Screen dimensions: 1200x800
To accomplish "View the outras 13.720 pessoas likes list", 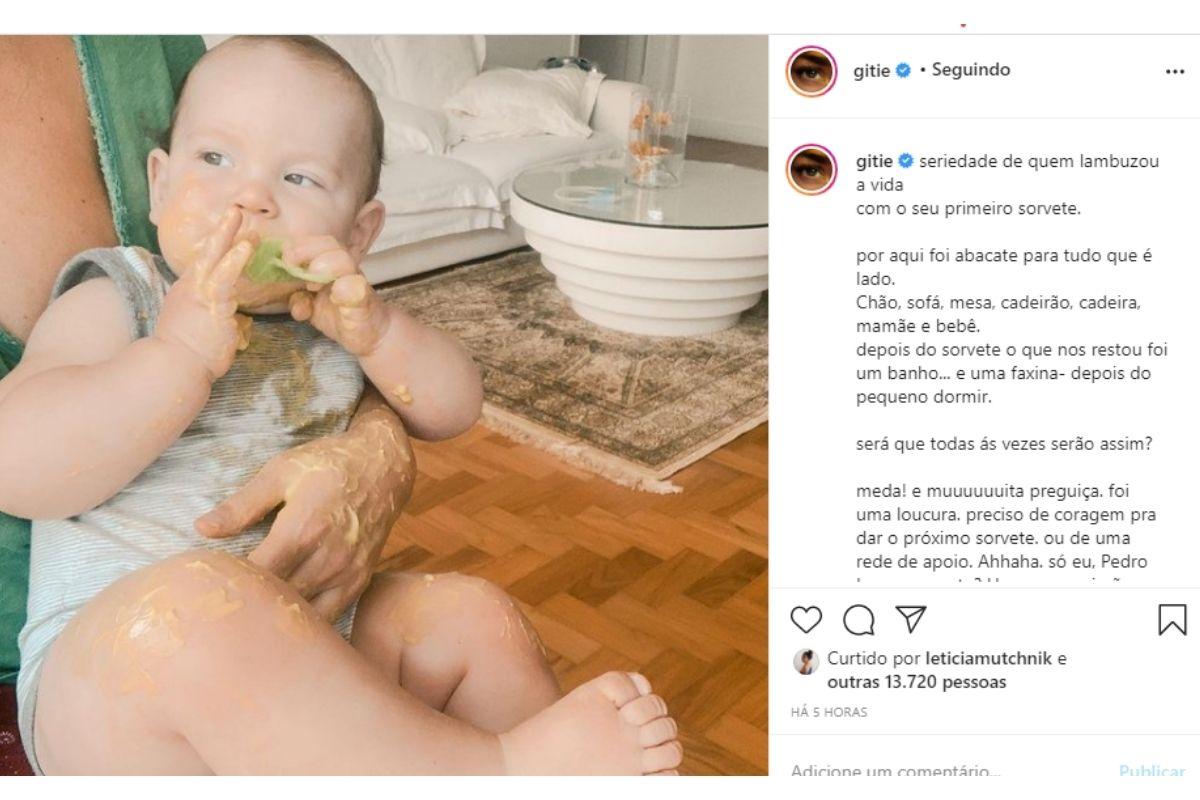I will pos(917,683).
